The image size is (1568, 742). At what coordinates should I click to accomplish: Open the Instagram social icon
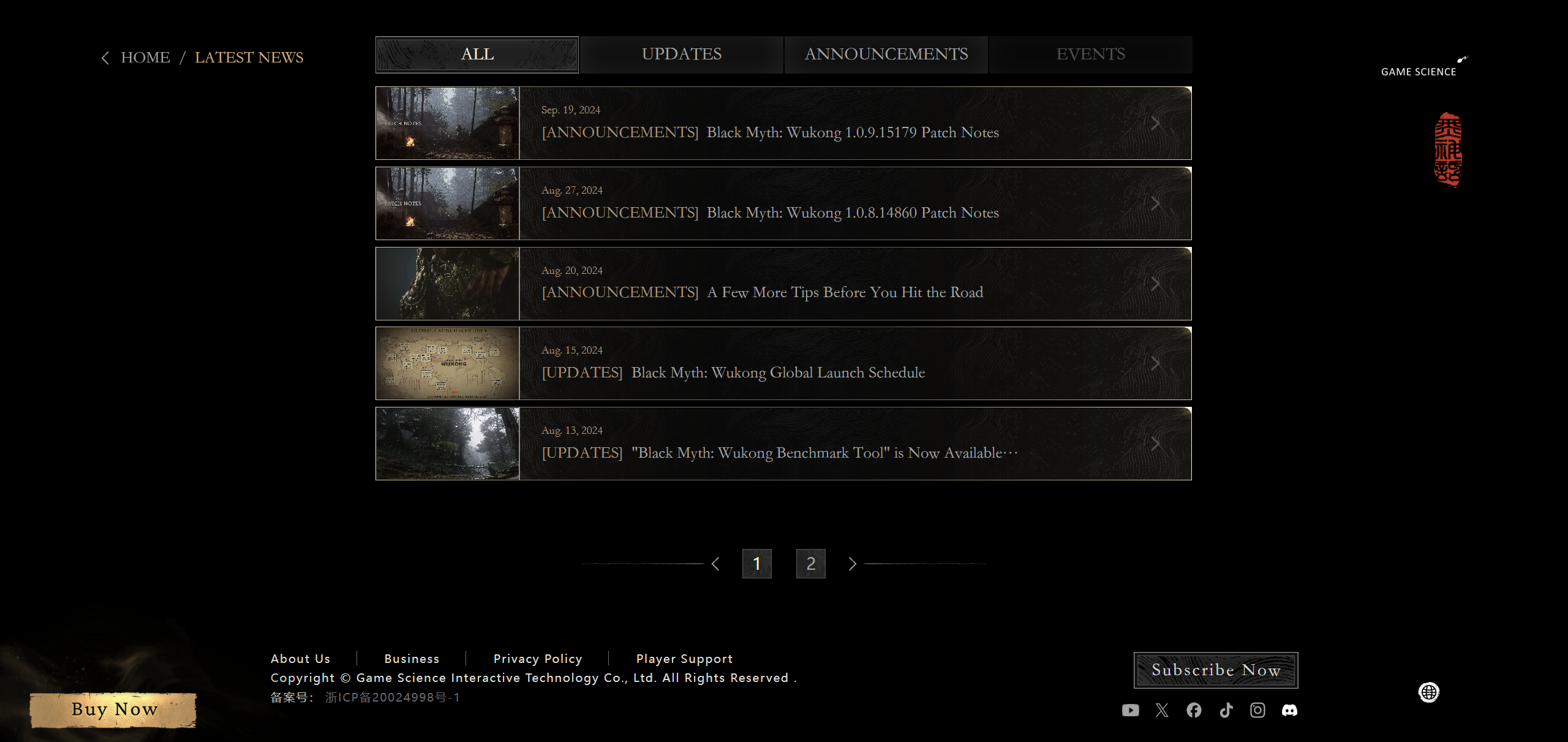tap(1257, 710)
